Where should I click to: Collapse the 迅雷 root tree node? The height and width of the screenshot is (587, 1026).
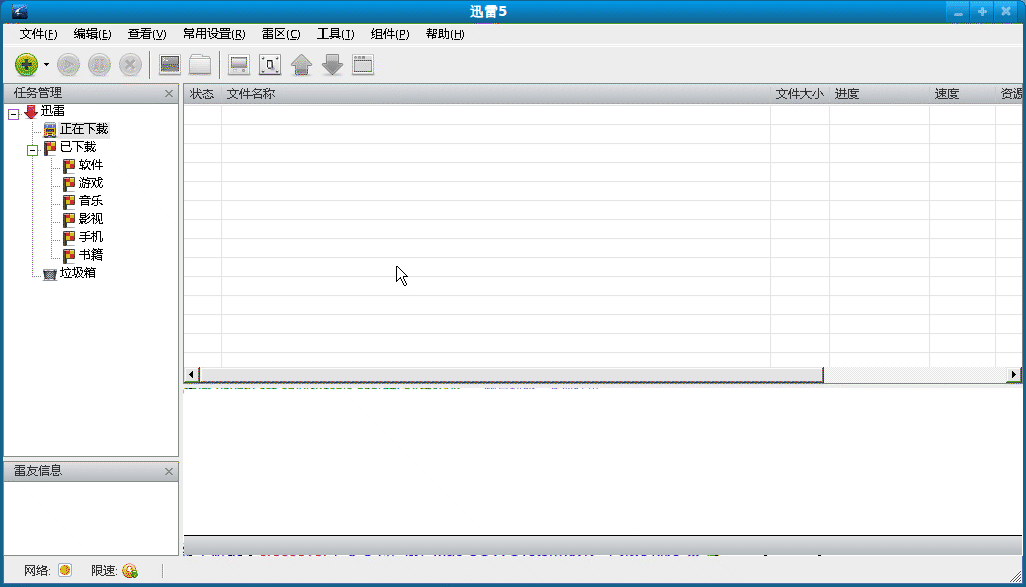pyautogui.click(x=14, y=115)
